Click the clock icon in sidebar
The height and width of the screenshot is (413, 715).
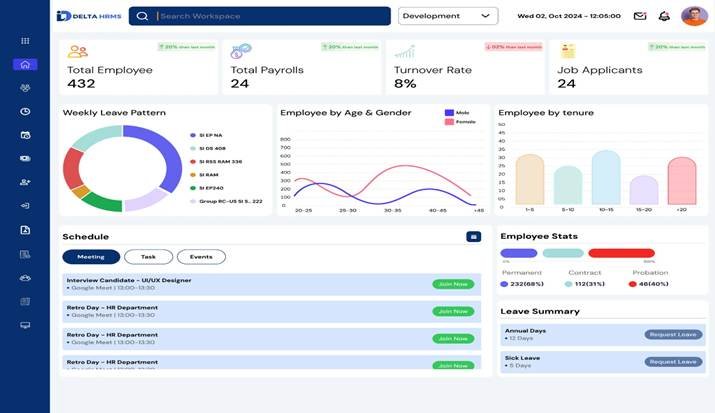pyautogui.click(x=25, y=111)
